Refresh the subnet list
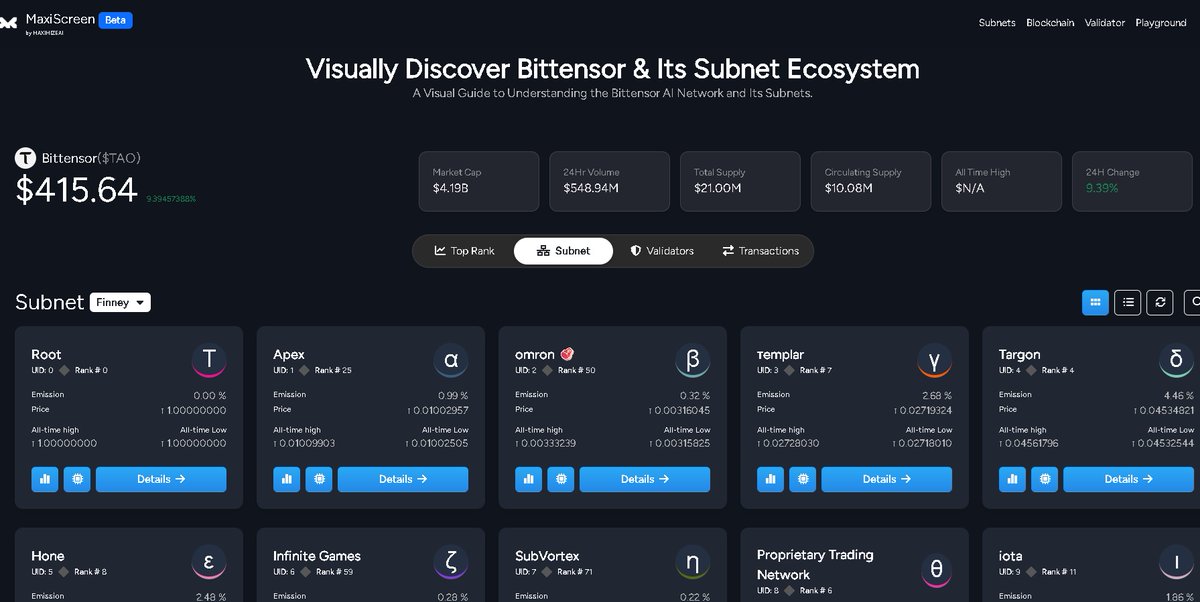1200x602 pixels. point(1161,302)
